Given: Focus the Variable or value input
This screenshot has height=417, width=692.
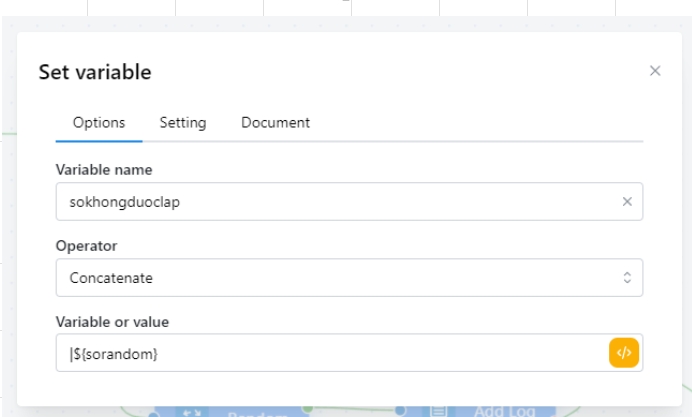Looking at the screenshot, I should coord(330,353).
